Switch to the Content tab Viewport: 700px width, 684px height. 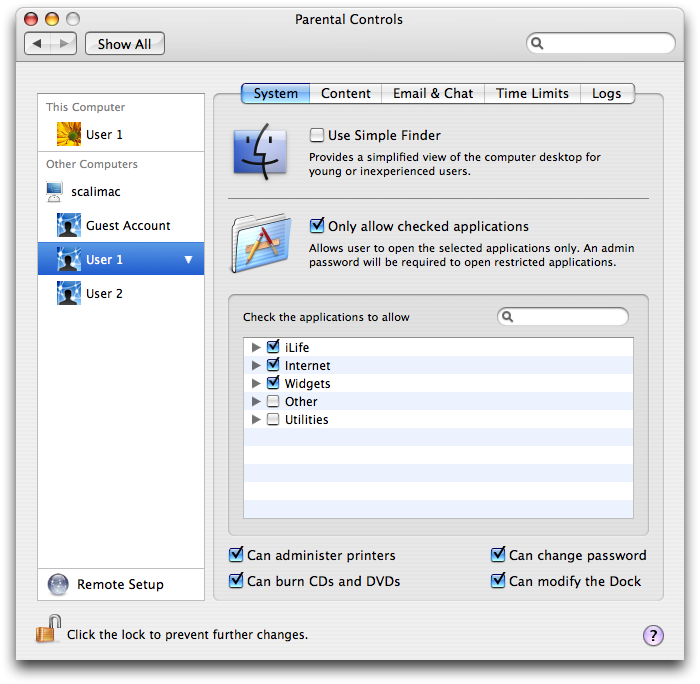tap(346, 93)
